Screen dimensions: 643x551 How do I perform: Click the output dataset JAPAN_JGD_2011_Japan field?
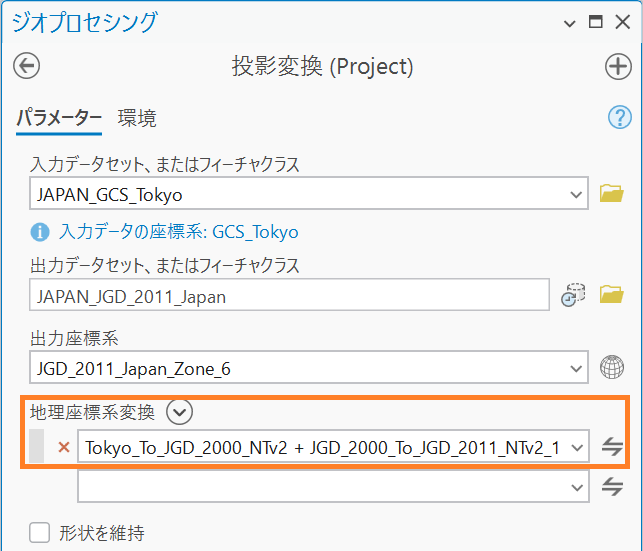click(289, 295)
